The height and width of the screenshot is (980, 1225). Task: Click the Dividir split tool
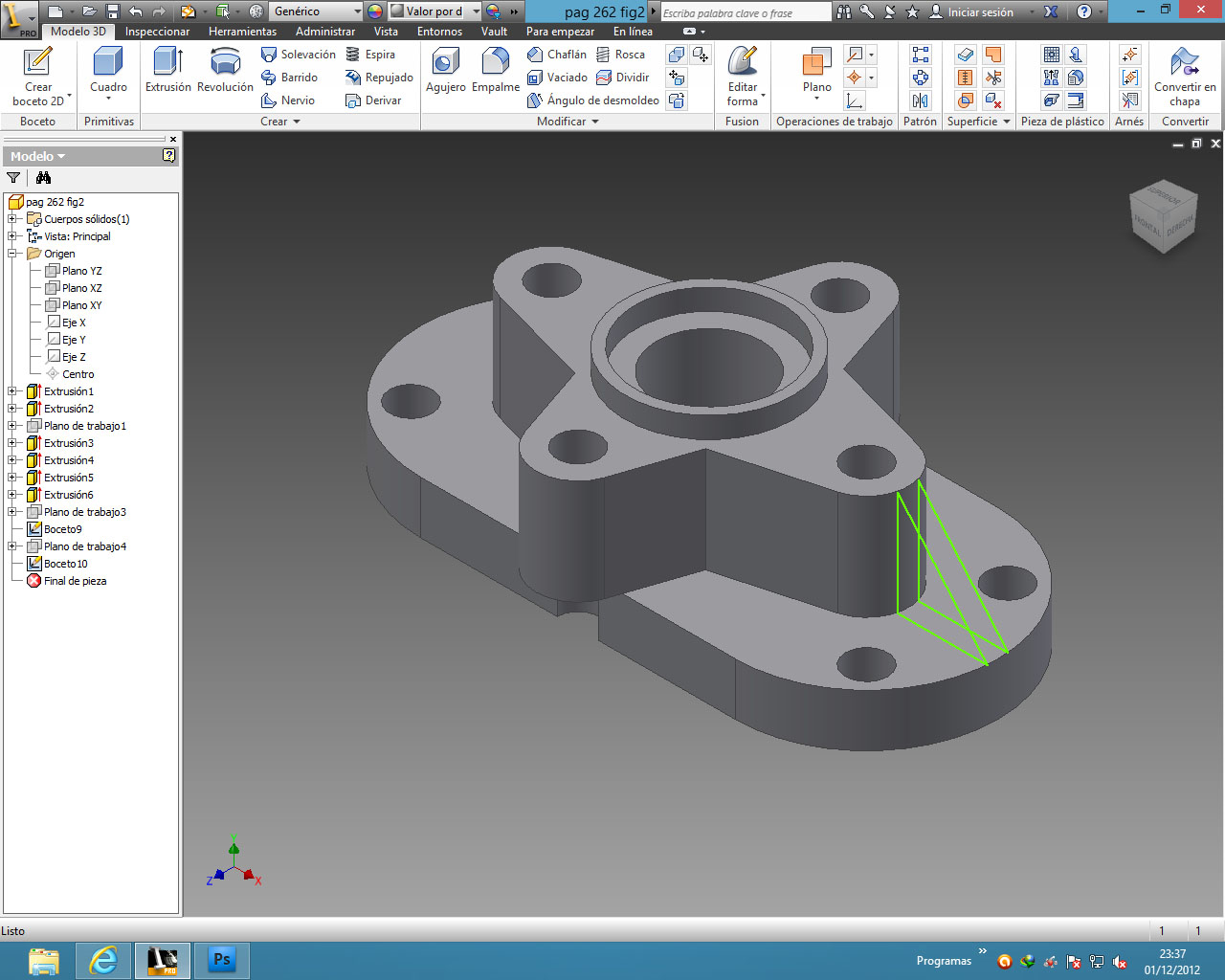point(622,78)
